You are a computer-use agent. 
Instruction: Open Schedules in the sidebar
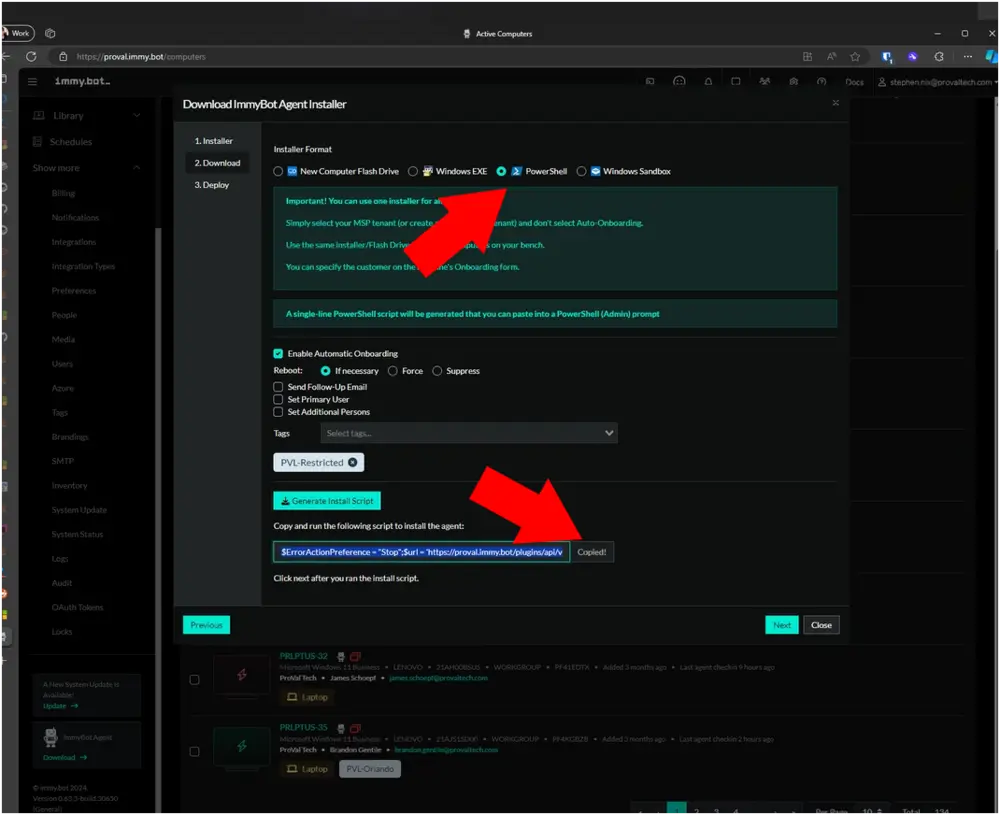[70, 142]
